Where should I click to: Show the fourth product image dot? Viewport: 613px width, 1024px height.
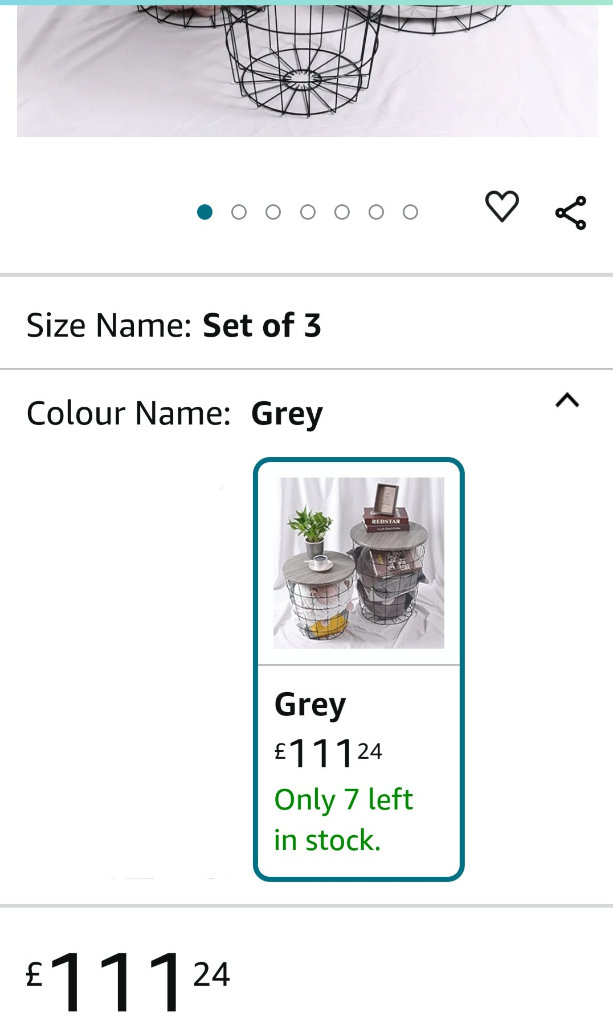[308, 212]
